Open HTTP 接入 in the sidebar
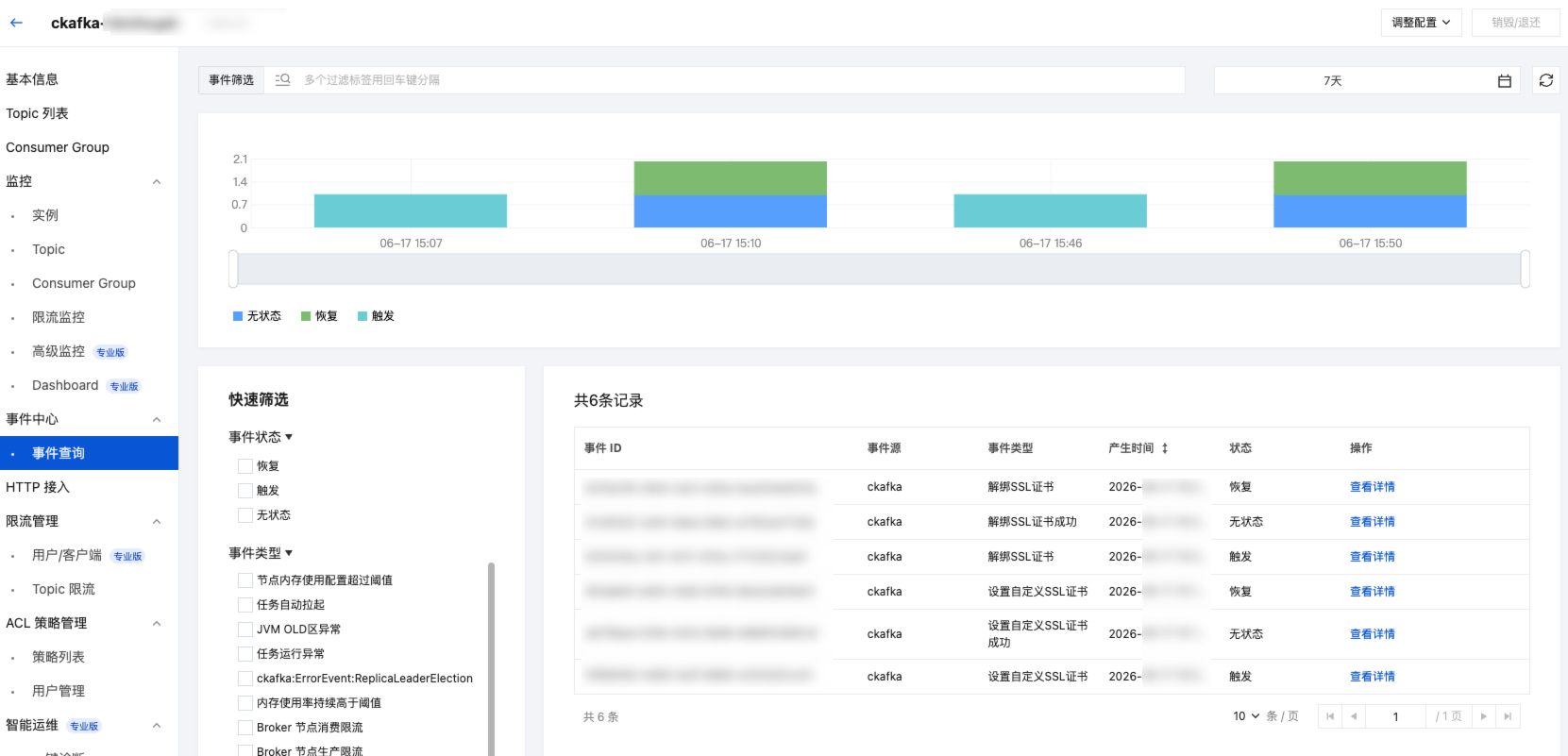This screenshot has width=1568, height=756. [38, 487]
